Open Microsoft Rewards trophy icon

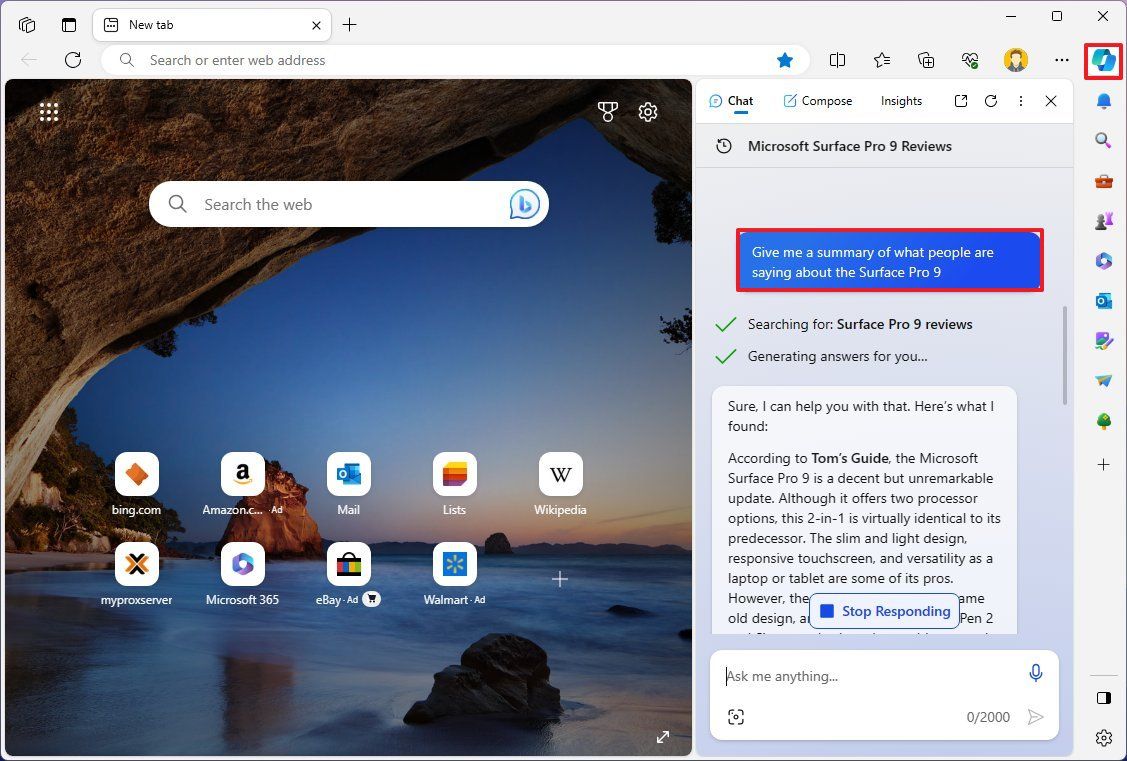point(608,112)
